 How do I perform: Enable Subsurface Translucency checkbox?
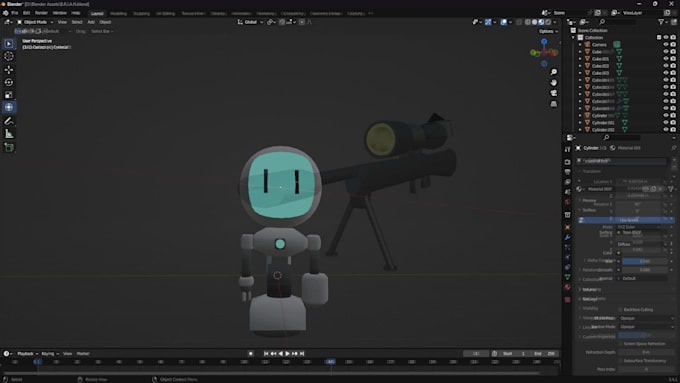(621, 360)
